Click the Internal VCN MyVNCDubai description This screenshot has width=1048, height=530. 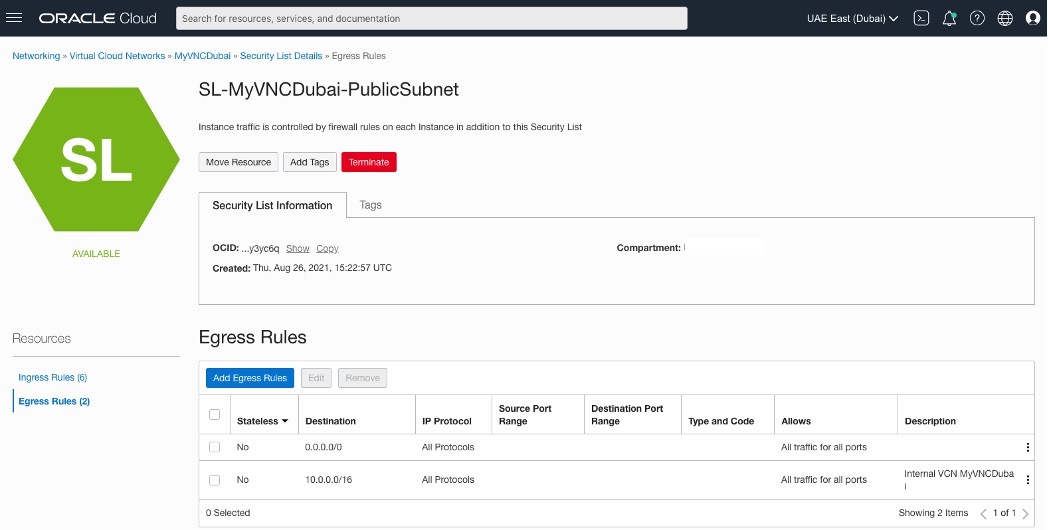point(959,480)
